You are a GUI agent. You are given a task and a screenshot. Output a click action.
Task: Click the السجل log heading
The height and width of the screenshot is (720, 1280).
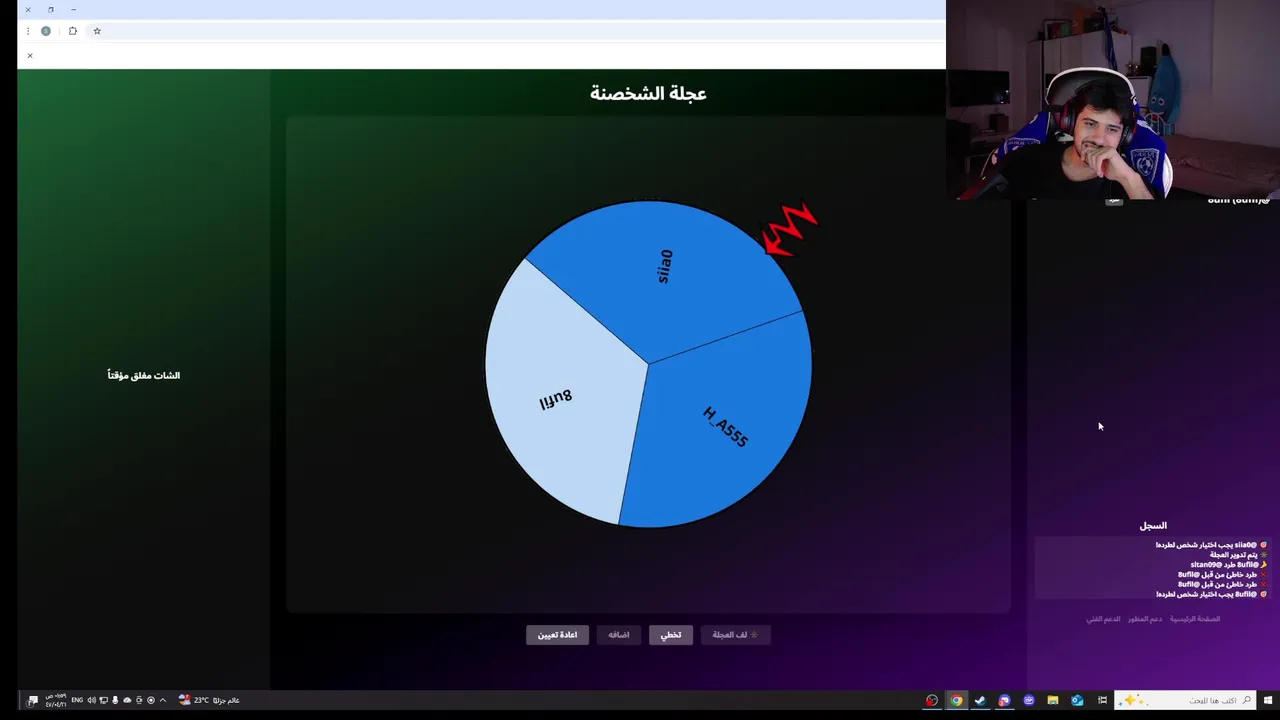pos(1153,525)
